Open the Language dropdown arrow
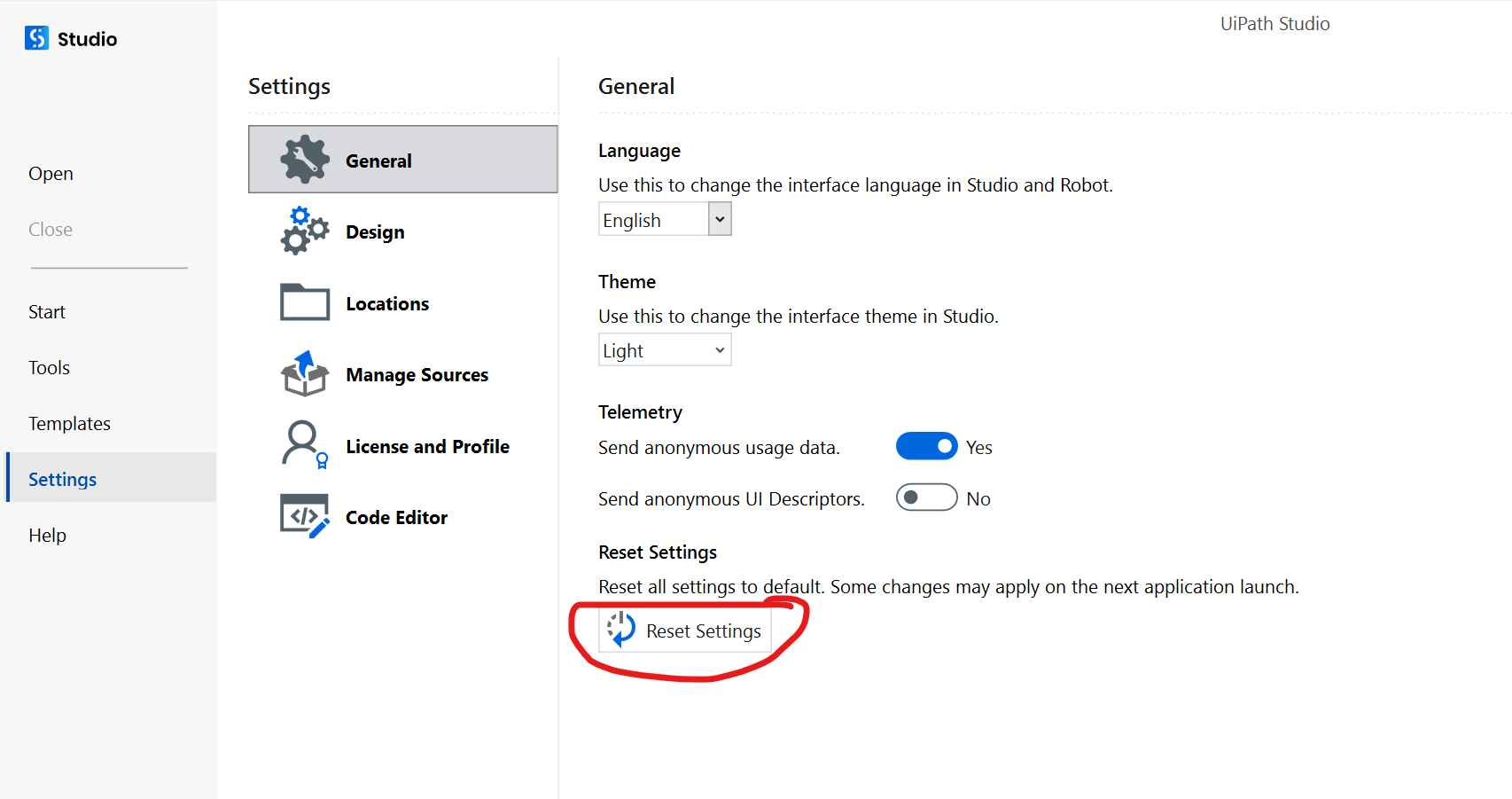Image resolution: width=1512 pixels, height=799 pixels. [x=720, y=219]
